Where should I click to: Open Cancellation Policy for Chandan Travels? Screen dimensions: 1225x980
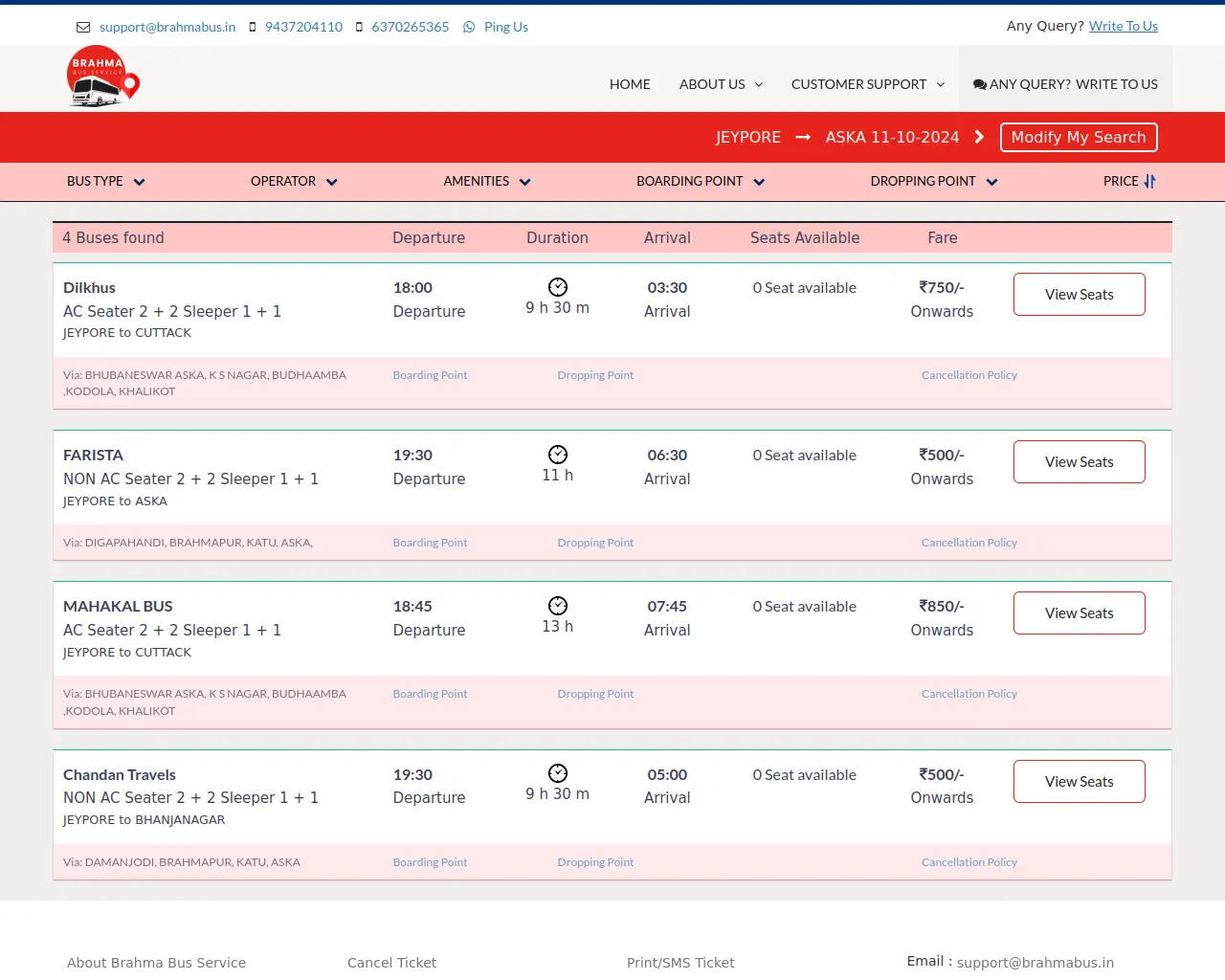(x=969, y=862)
